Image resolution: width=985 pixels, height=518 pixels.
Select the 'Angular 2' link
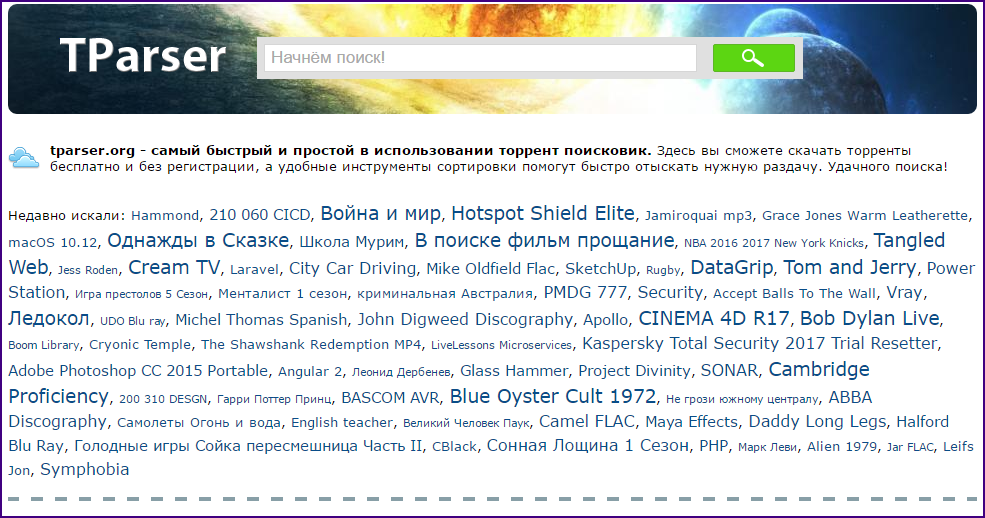pos(310,372)
